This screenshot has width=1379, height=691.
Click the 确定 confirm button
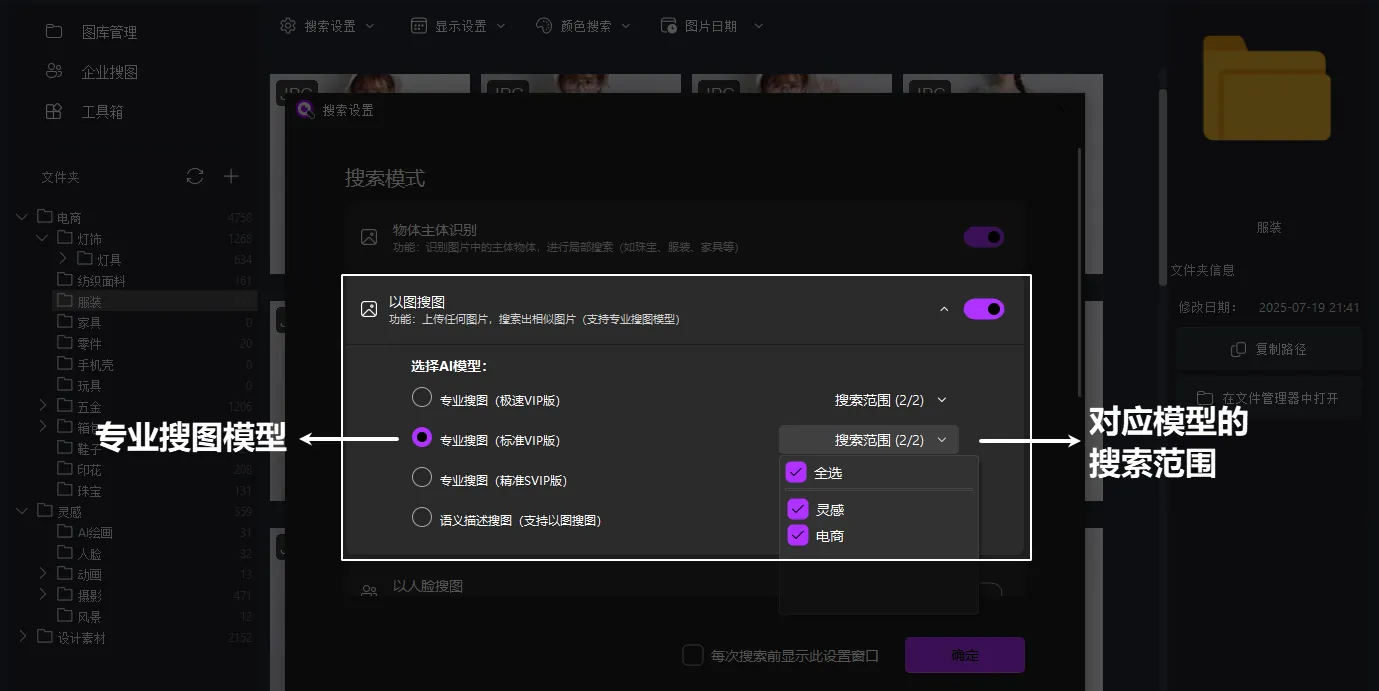963,655
